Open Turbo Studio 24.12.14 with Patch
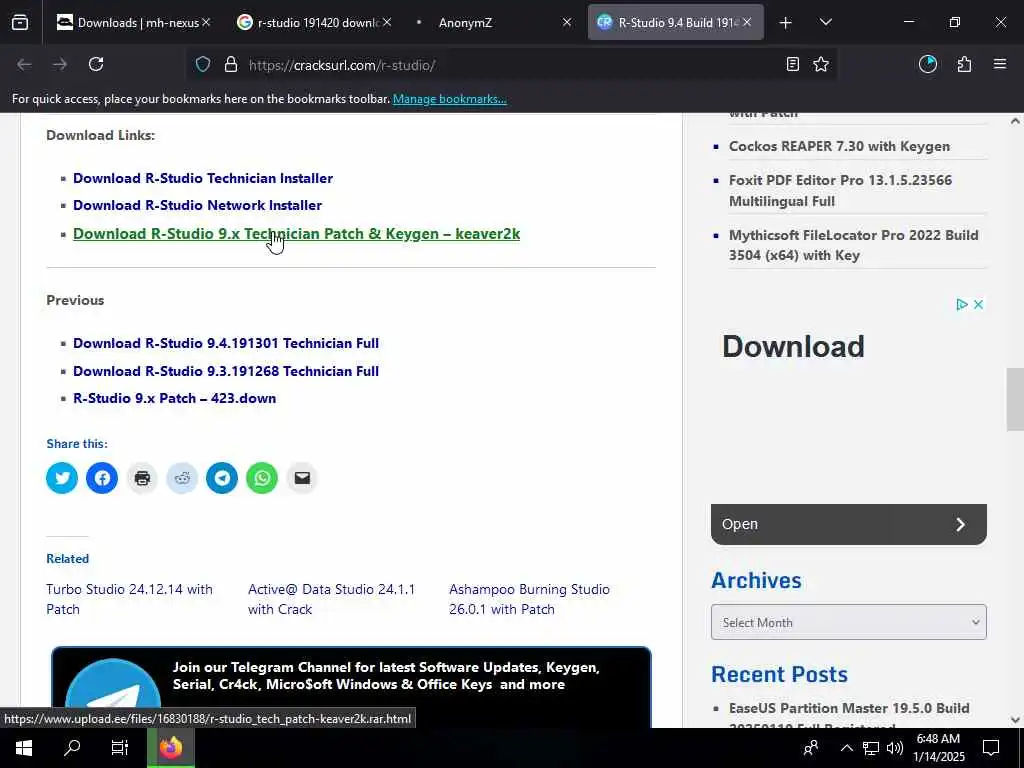The image size is (1024, 768). 129,599
